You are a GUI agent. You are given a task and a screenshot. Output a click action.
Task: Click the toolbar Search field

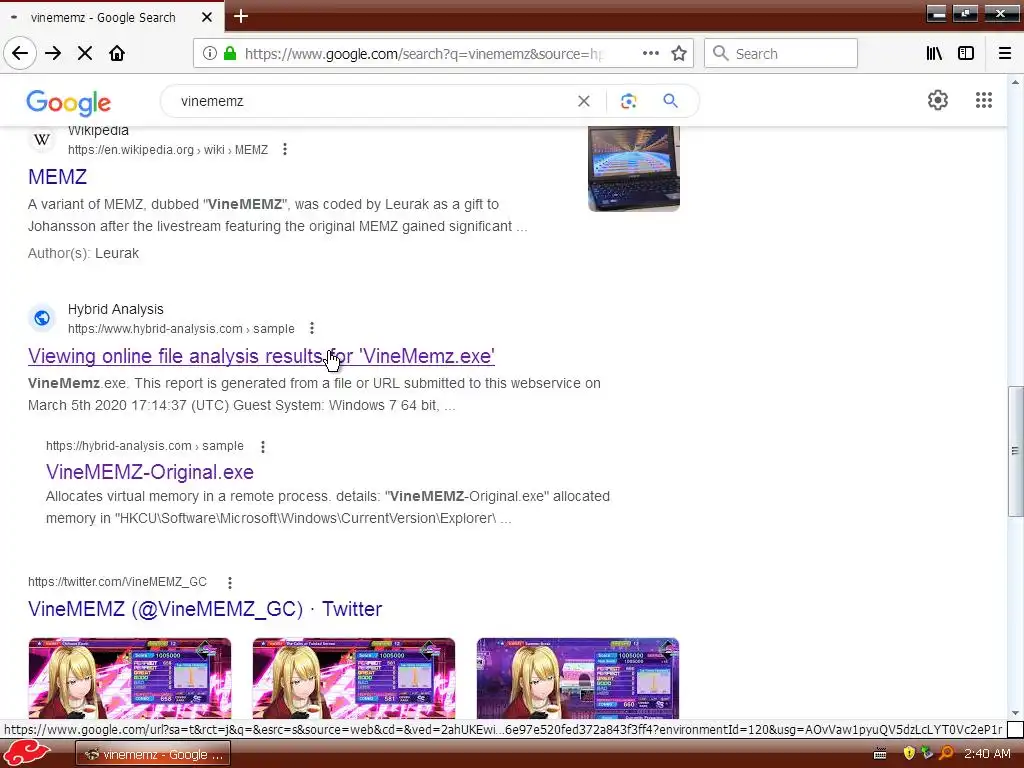pyautogui.click(x=781, y=54)
